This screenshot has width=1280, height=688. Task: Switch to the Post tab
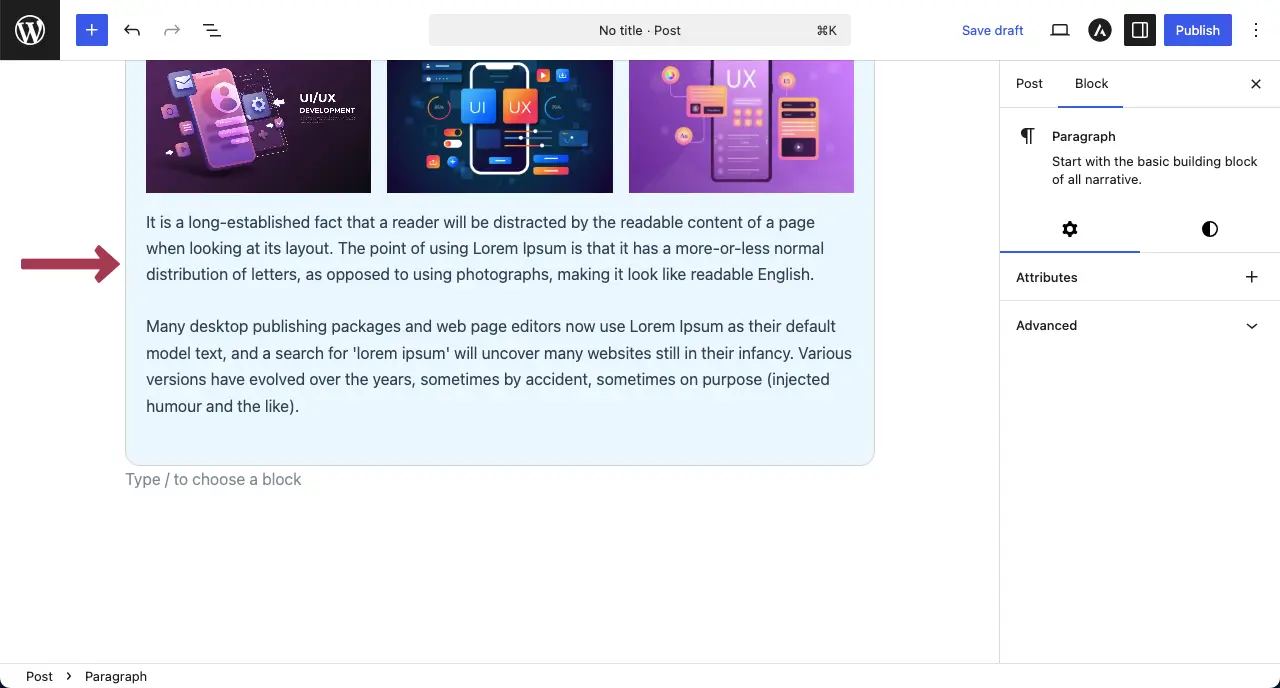(1029, 84)
